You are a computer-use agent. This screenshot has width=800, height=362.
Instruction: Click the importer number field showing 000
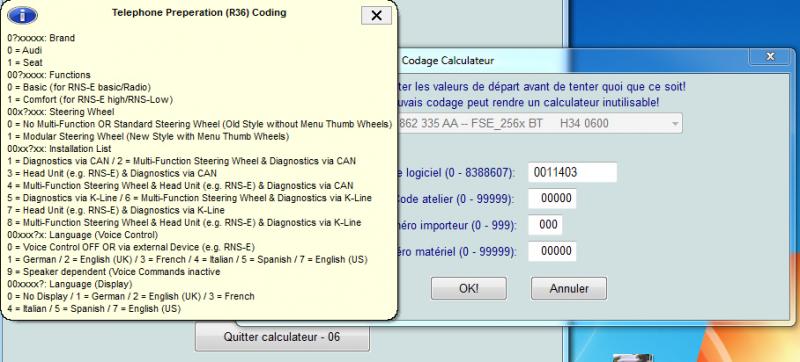pyautogui.click(x=545, y=225)
